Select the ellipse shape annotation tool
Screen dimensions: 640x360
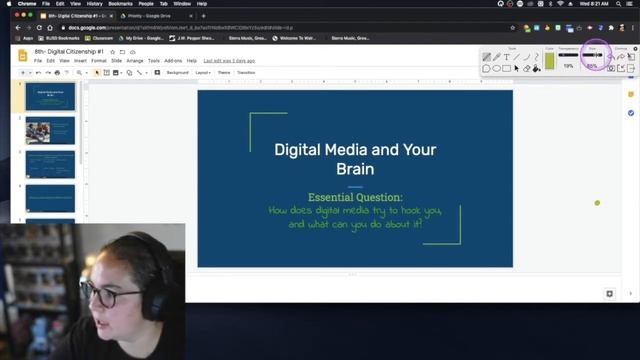(x=497, y=69)
